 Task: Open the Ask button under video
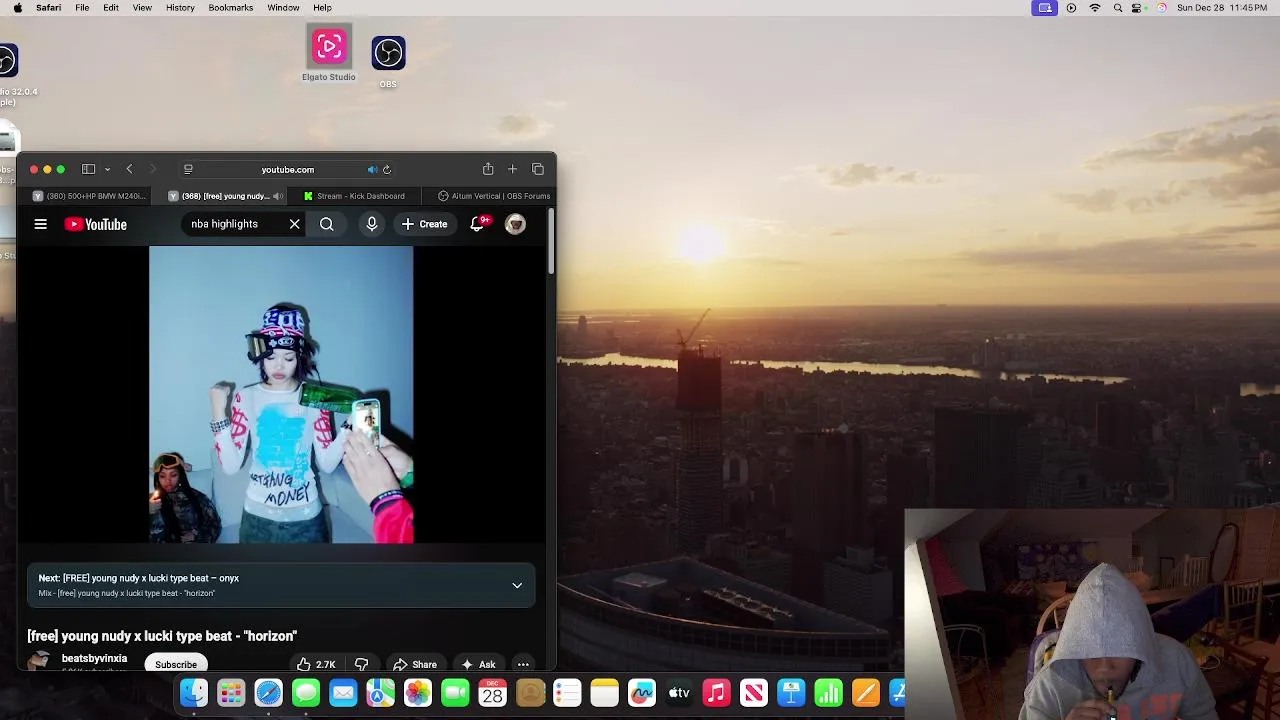click(478, 664)
